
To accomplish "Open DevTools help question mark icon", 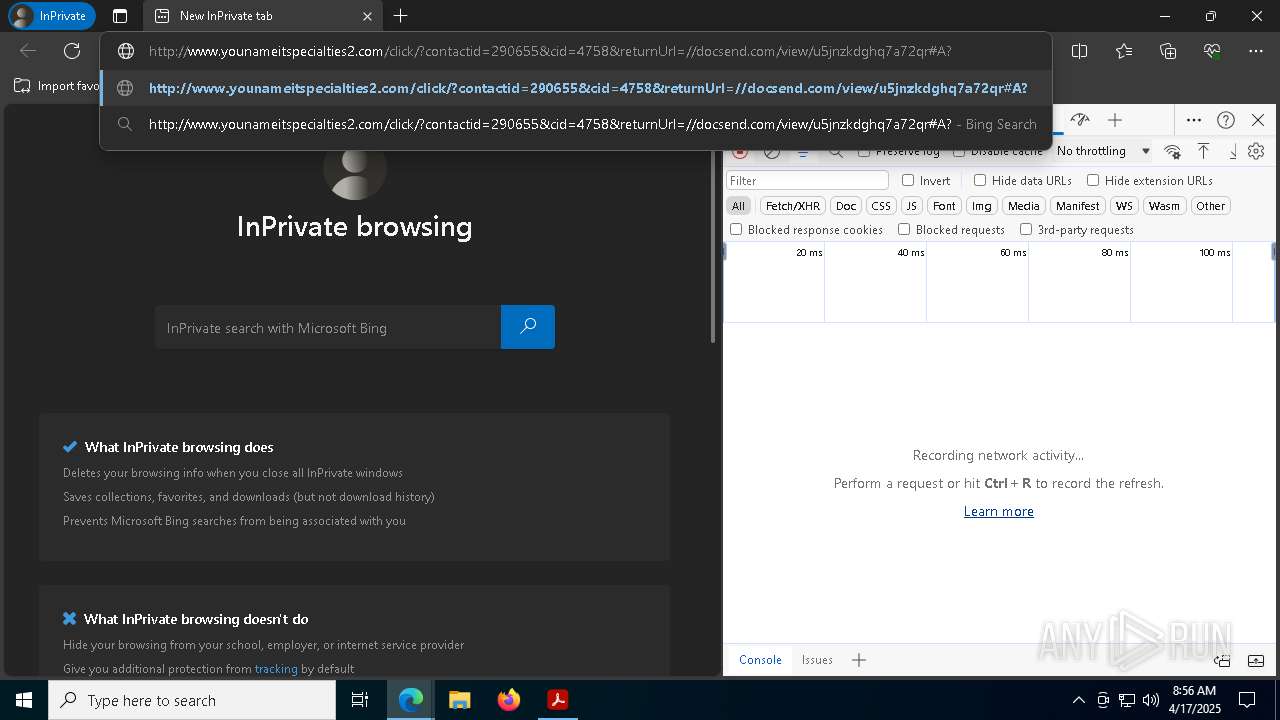I will point(1226,120).
